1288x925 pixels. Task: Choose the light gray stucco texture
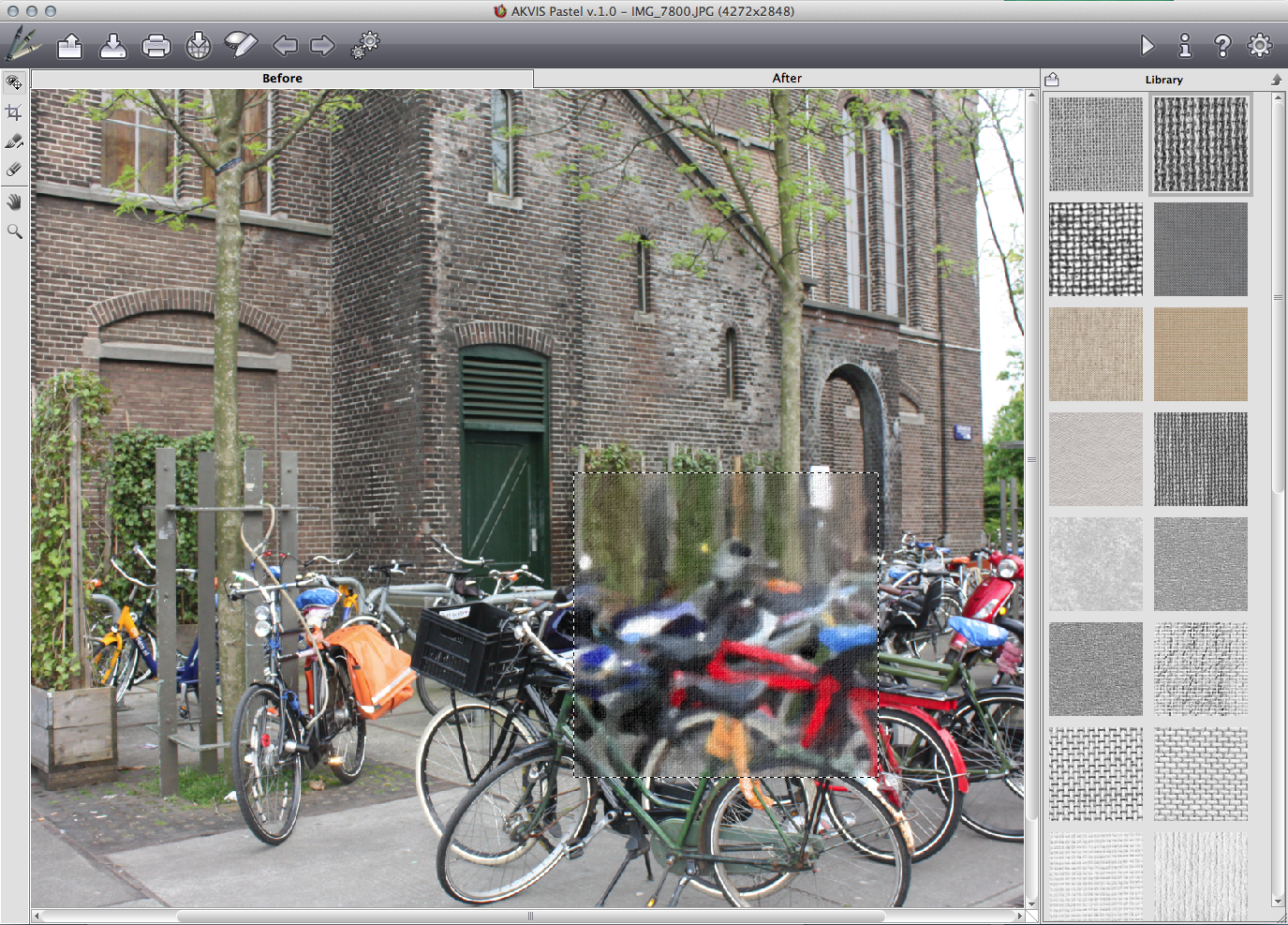1096,564
